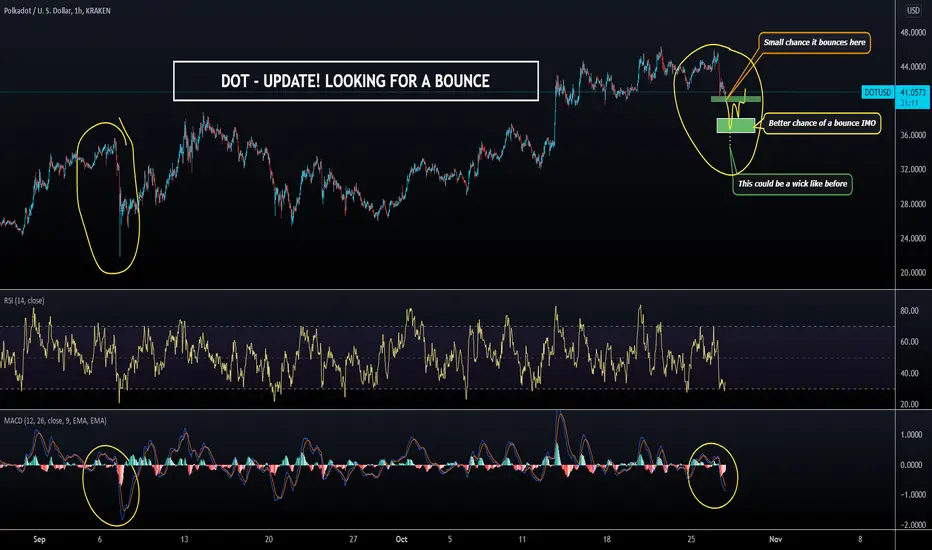
Task: Click the 24.0000 price axis label
Action: coord(913,238)
